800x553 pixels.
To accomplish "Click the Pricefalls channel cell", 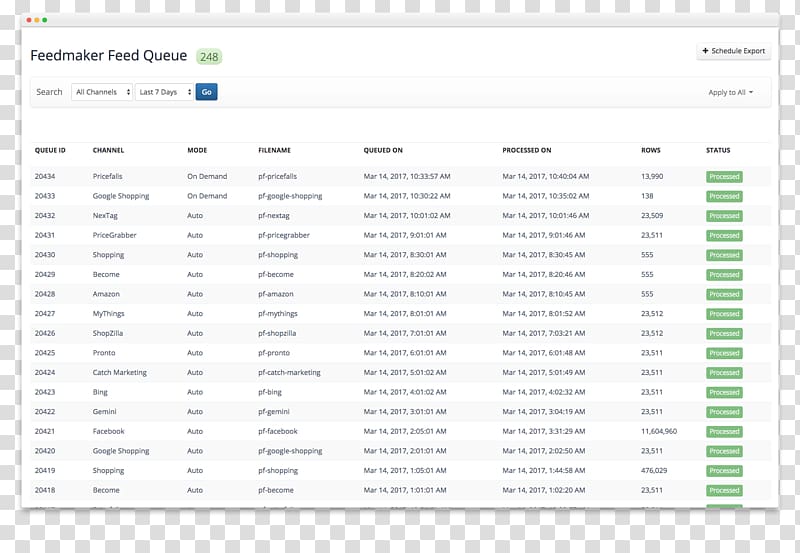I will coord(107,176).
